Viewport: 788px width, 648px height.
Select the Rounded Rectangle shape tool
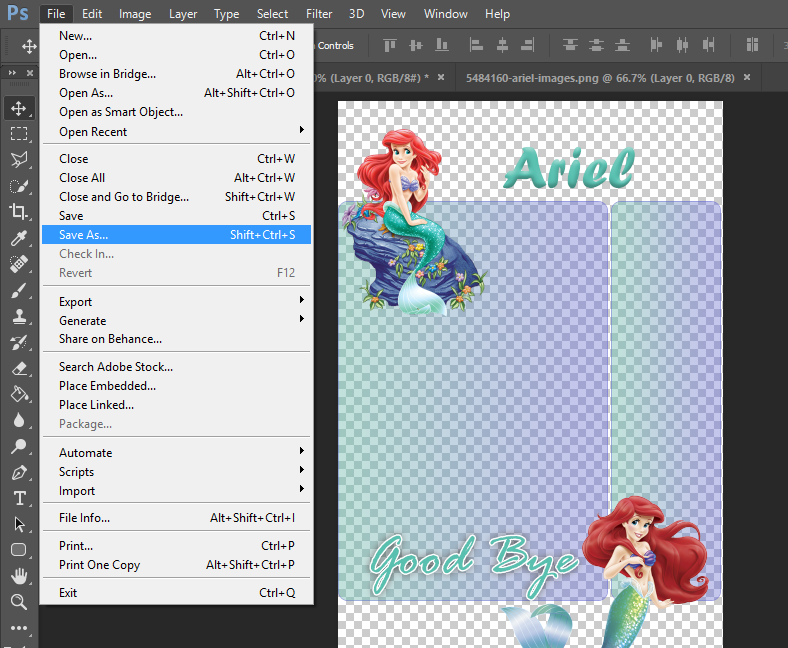[x=19, y=550]
